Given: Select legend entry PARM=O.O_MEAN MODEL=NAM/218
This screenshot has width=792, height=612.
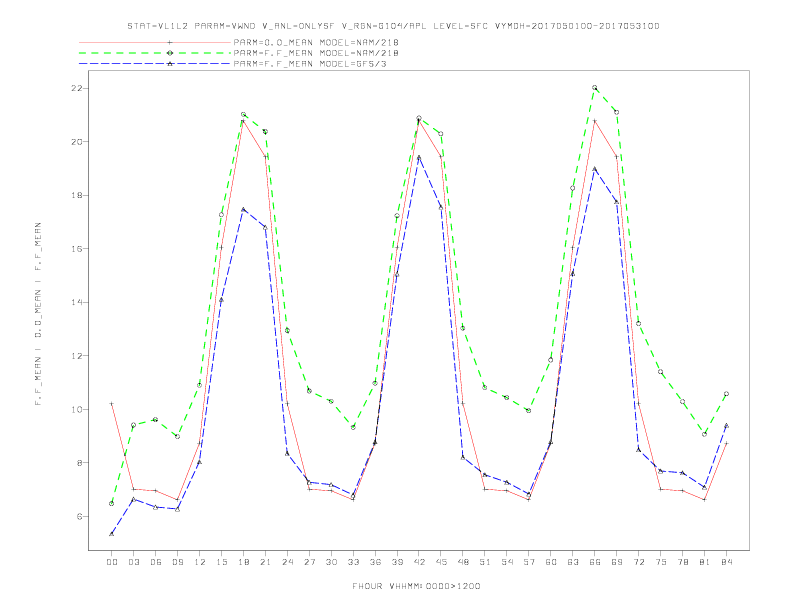Looking at the screenshot, I should 316,42.
